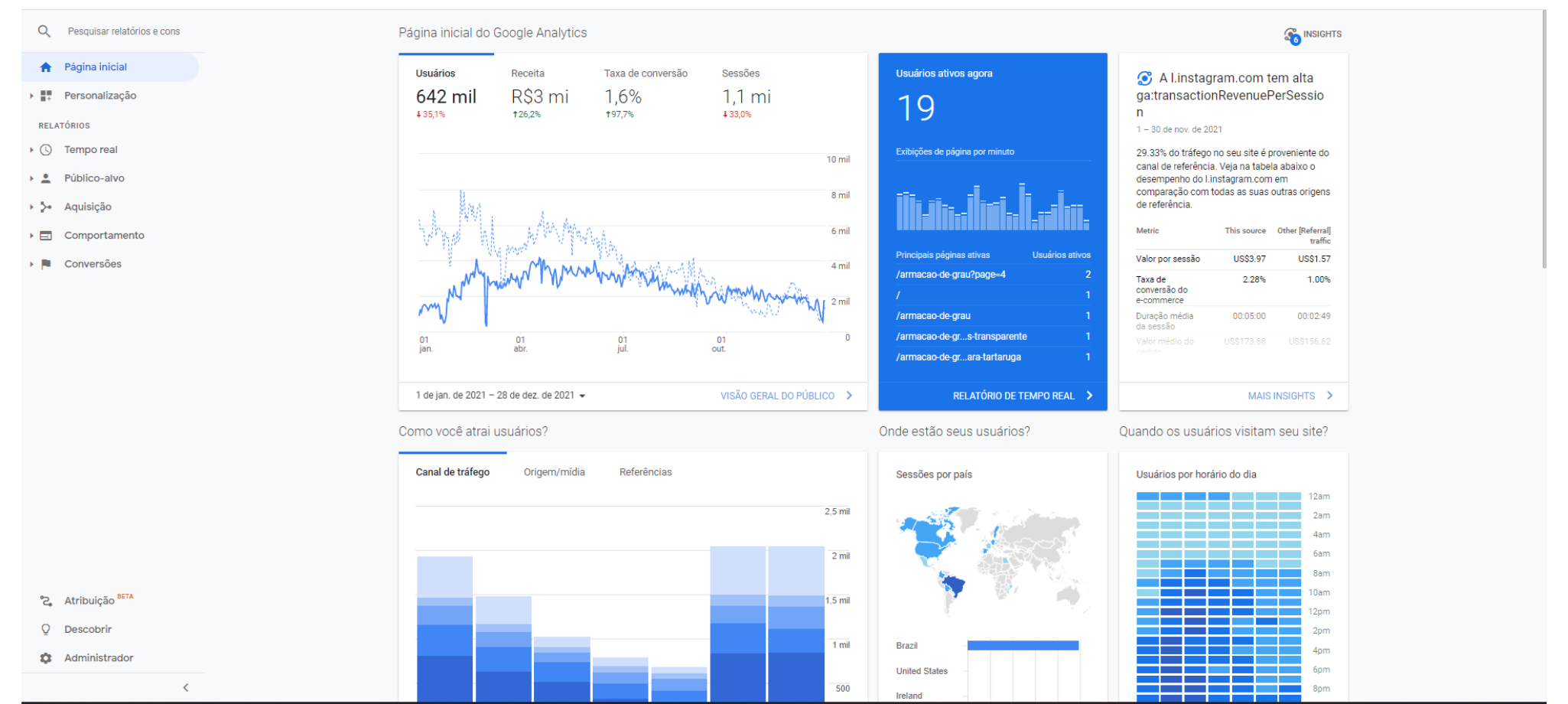Click active page /armacao-de-gr...ara-tartaruga

[993, 357]
